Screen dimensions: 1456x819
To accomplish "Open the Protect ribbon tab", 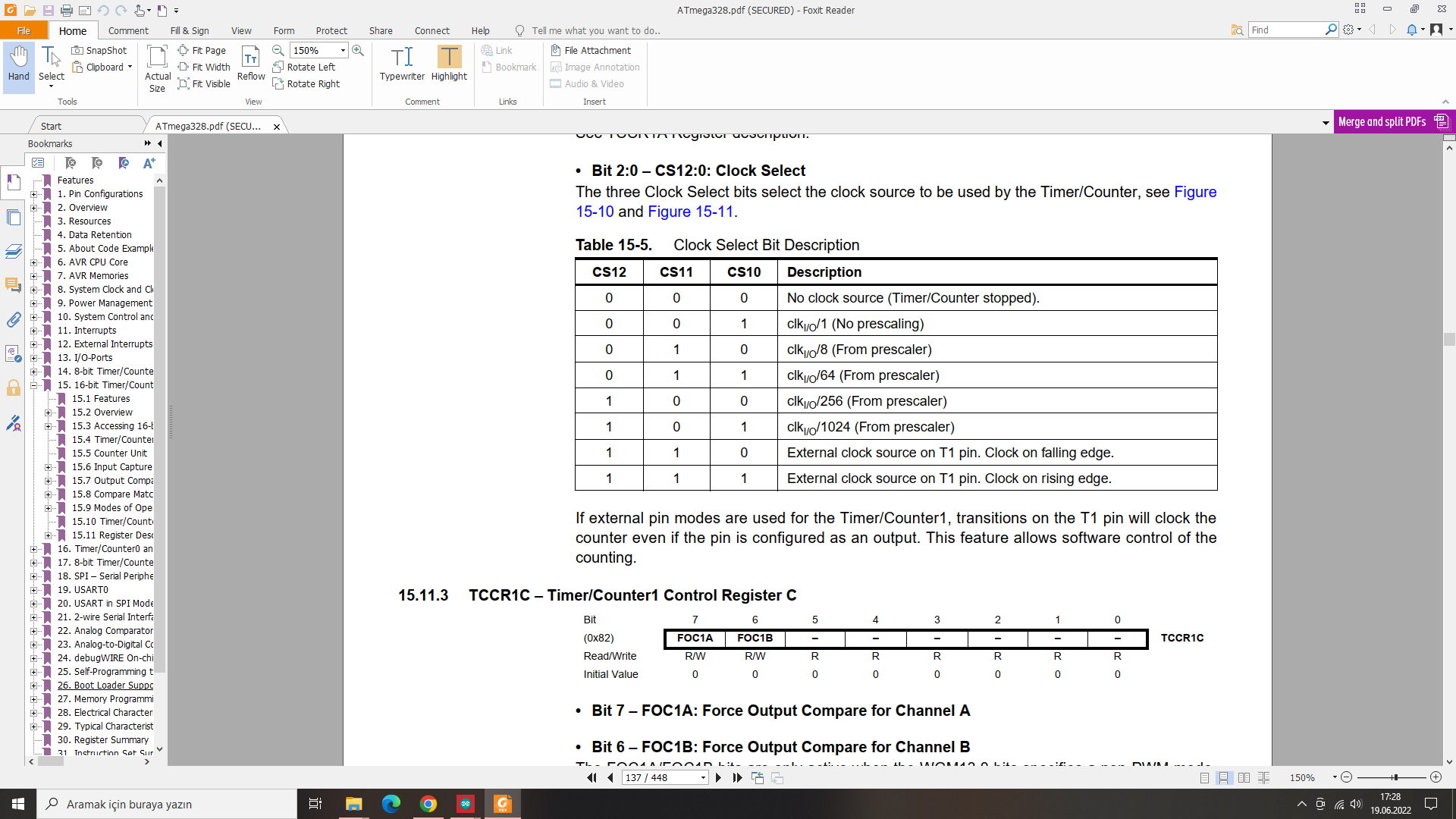I will coord(331,30).
